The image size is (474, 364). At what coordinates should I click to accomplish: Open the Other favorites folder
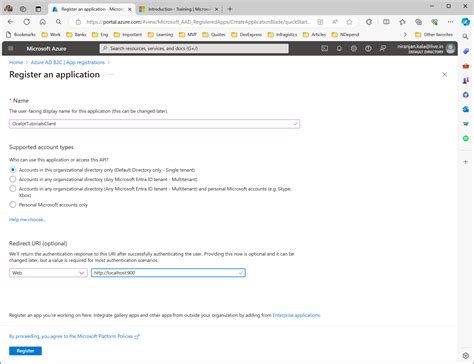pos(434,34)
